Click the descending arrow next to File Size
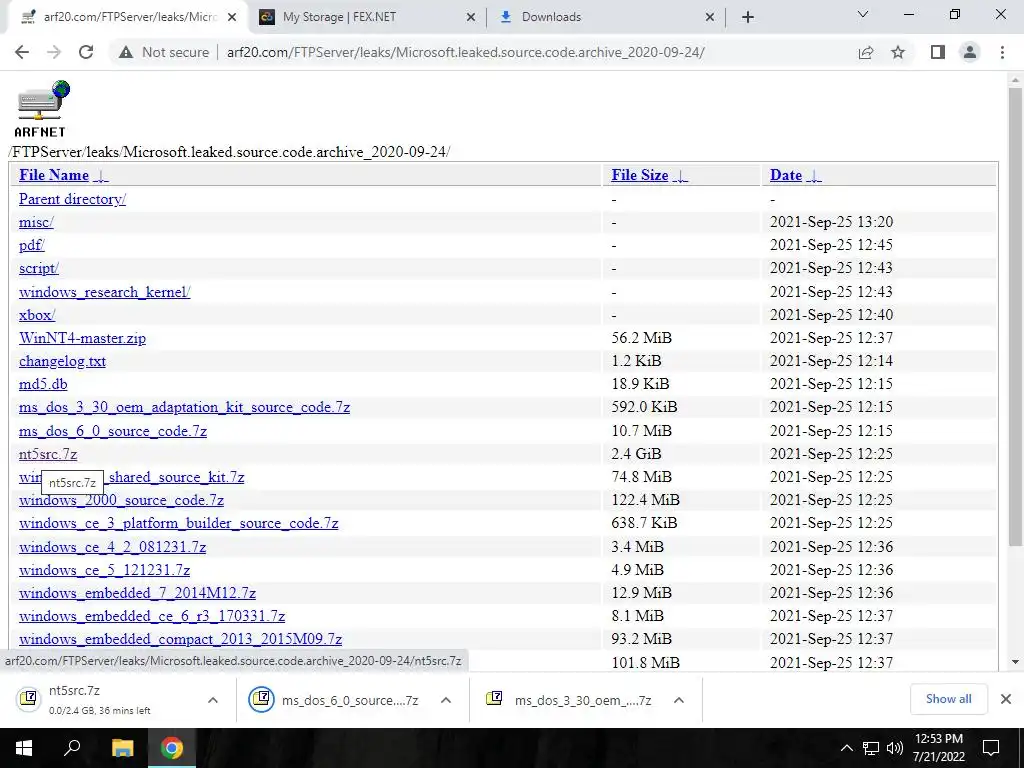Viewport: 1024px width, 768px height. (680, 176)
